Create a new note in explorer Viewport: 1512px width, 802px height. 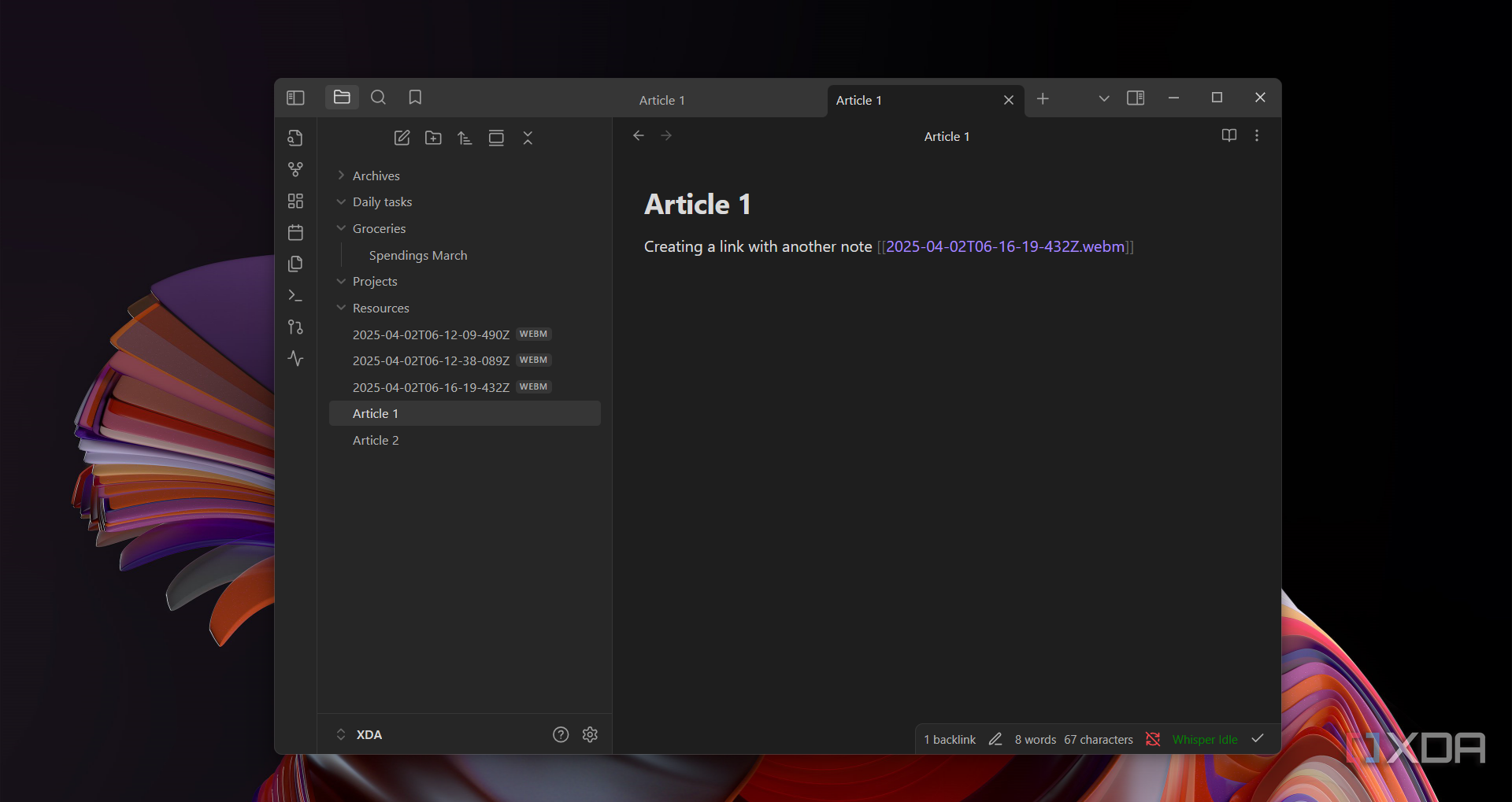(402, 138)
